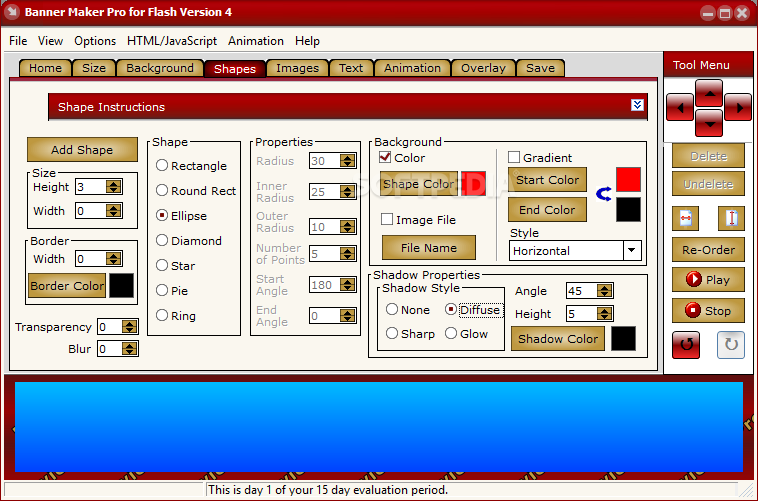Screen dimensions: 758x501
Task: Move shape right with right arrow
Action: pyautogui.click(x=738, y=107)
